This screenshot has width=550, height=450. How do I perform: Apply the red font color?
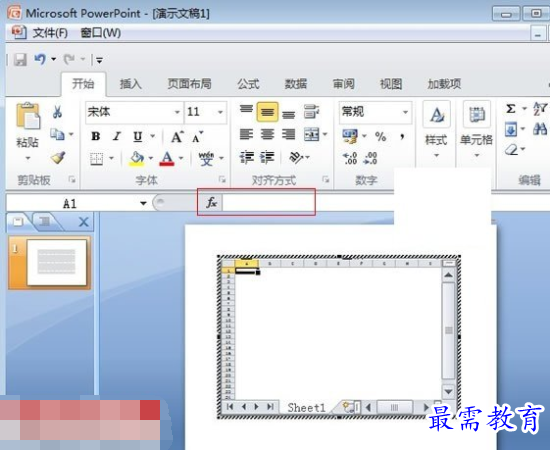(x=167, y=159)
